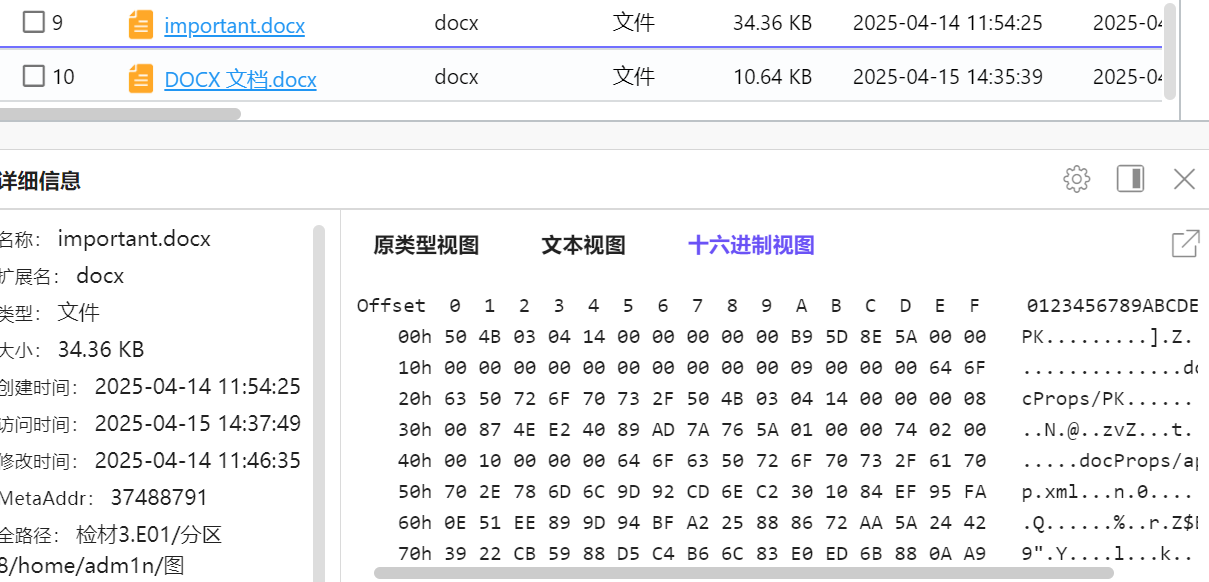
Task: Click the docx file icon beside important.docx
Action: pyautogui.click(x=139, y=25)
